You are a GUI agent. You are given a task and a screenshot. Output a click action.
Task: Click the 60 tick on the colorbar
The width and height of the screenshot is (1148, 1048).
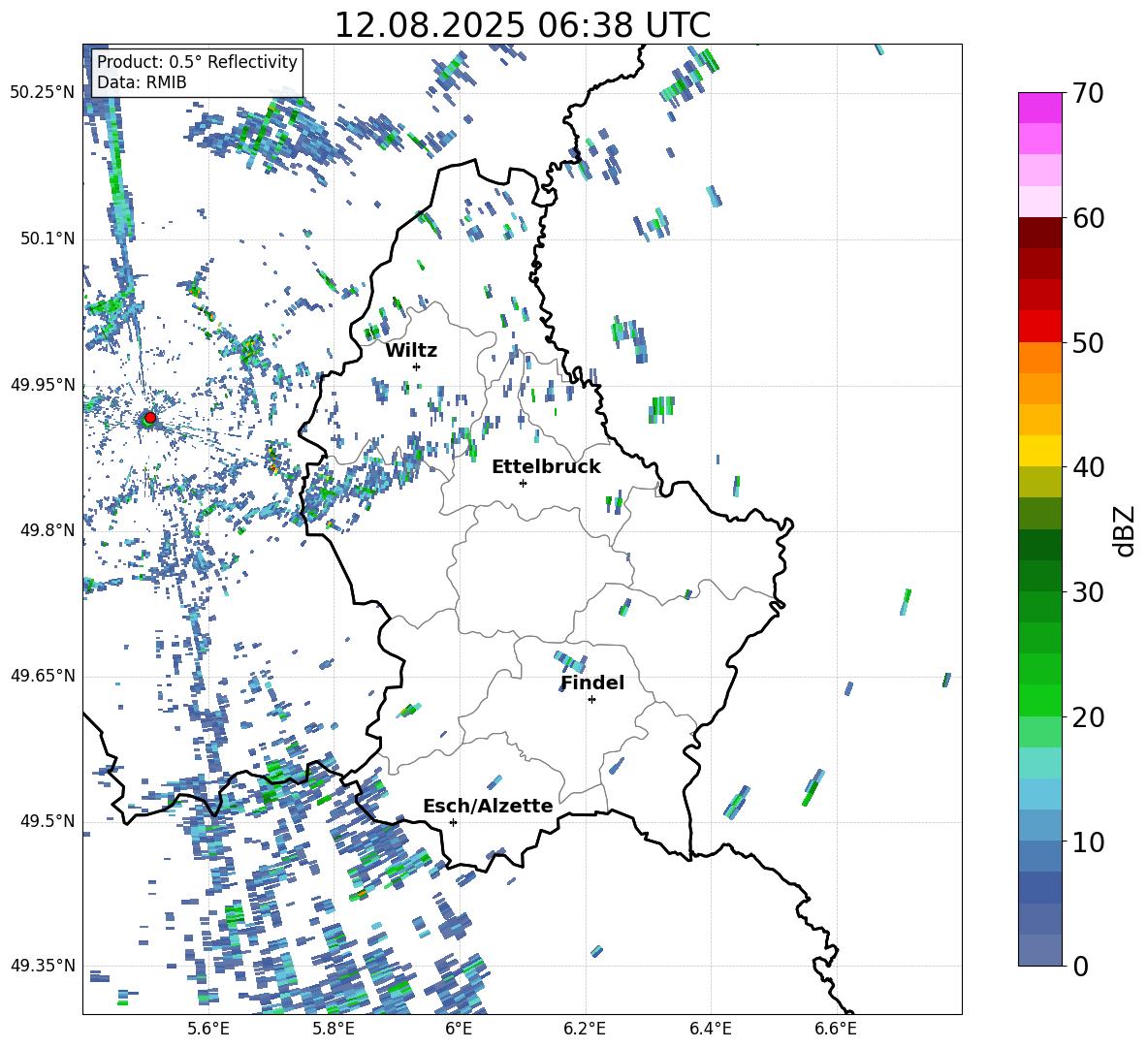point(1088,218)
